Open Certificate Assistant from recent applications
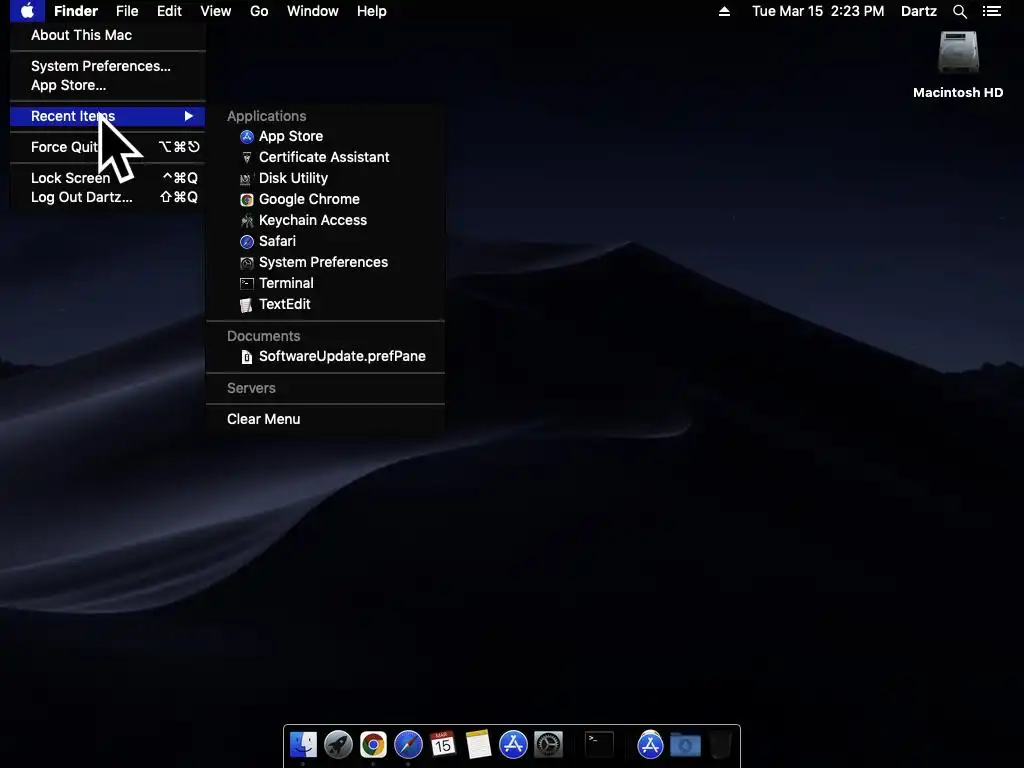Viewport: 1024px width, 768px height. point(325,157)
